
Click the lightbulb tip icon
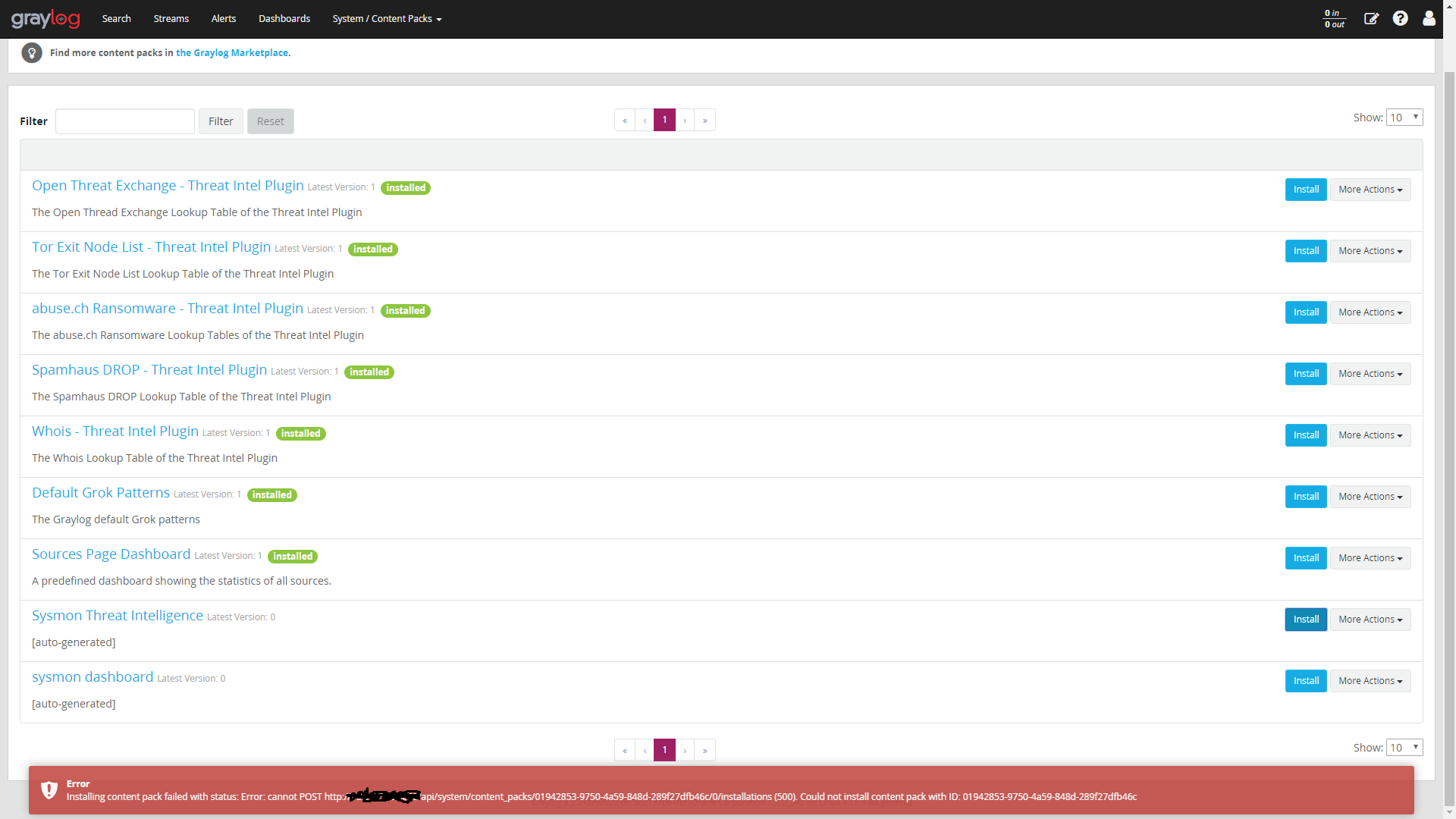(32, 53)
